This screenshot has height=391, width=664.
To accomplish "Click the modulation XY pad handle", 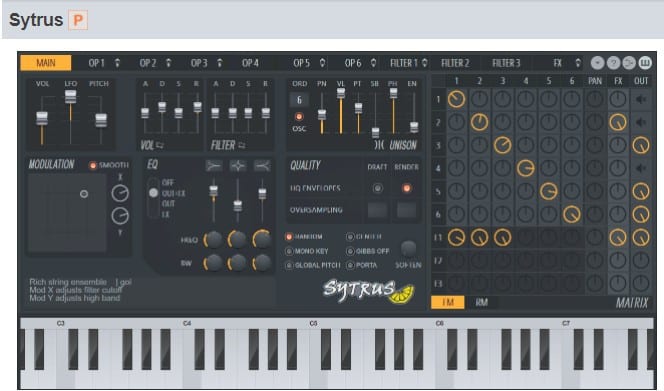I will [x=84, y=194].
